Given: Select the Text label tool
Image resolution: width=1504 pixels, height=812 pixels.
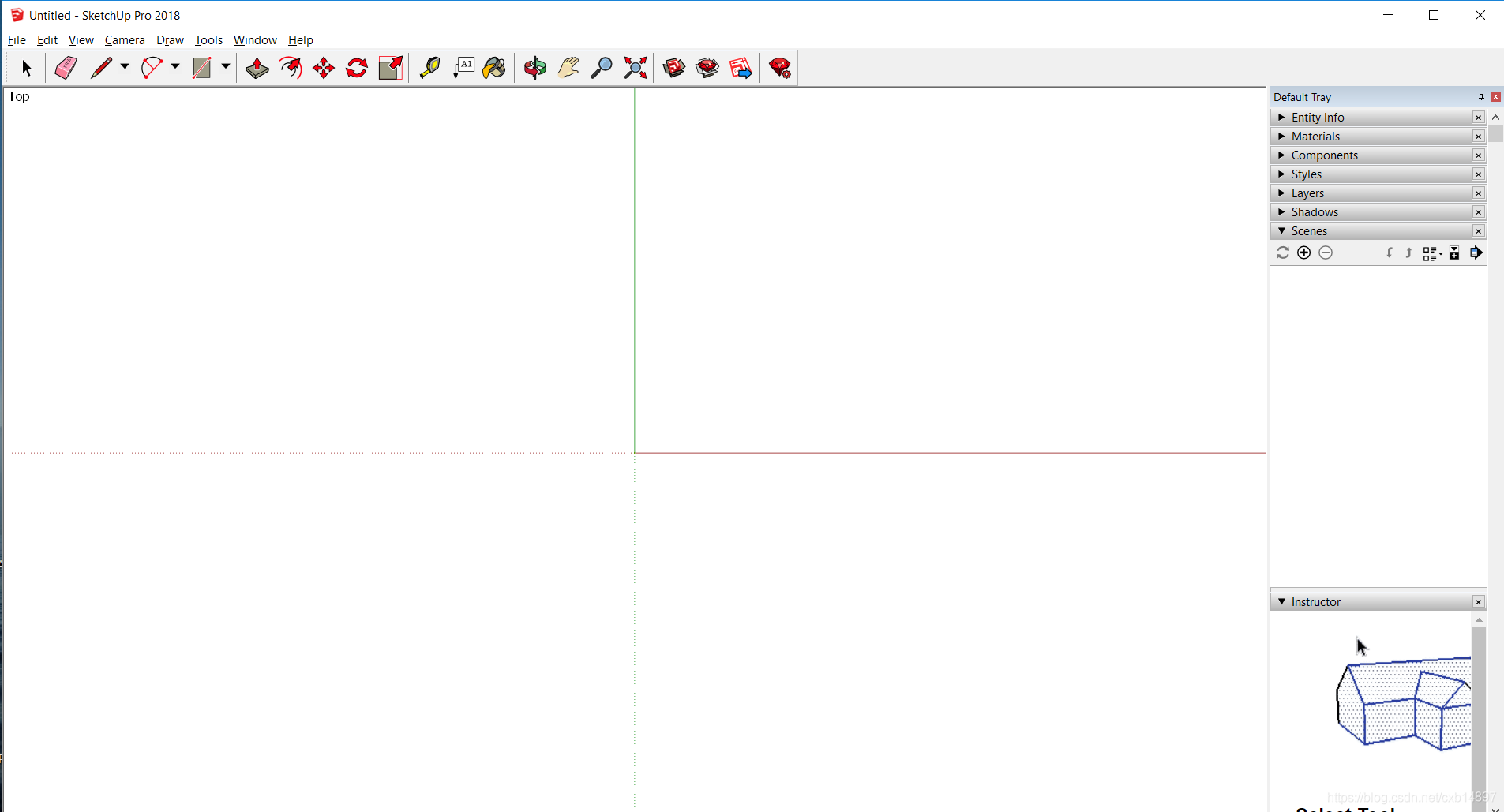Looking at the screenshot, I should pyautogui.click(x=463, y=68).
